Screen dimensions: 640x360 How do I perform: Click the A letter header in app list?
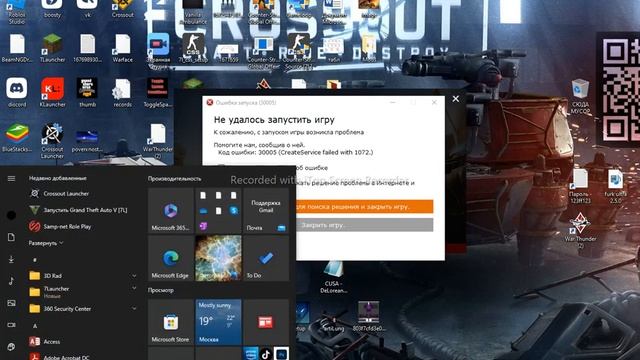pos(35,326)
